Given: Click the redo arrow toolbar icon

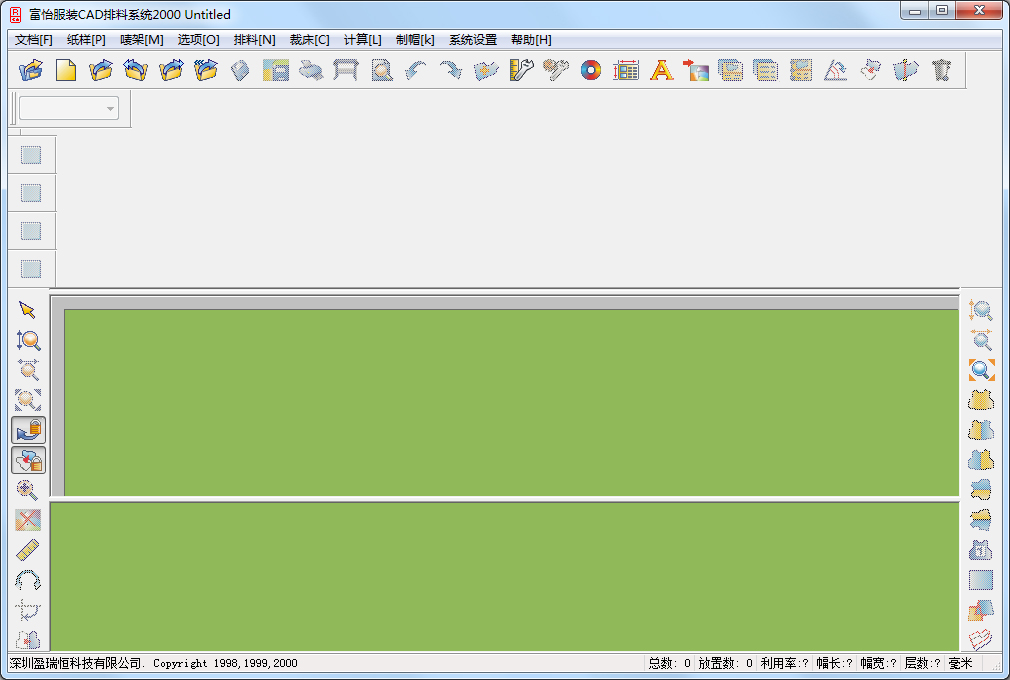Looking at the screenshot, I should click(x=451, y=70).
